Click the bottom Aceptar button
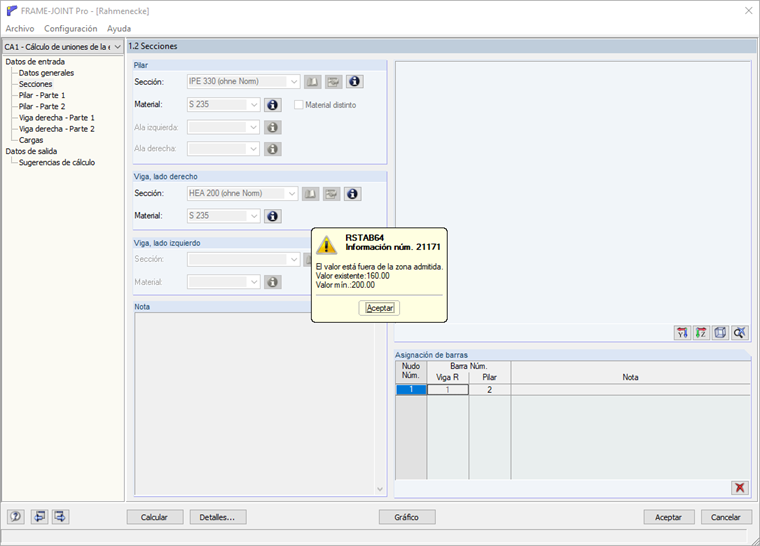 tap(668, 517)
